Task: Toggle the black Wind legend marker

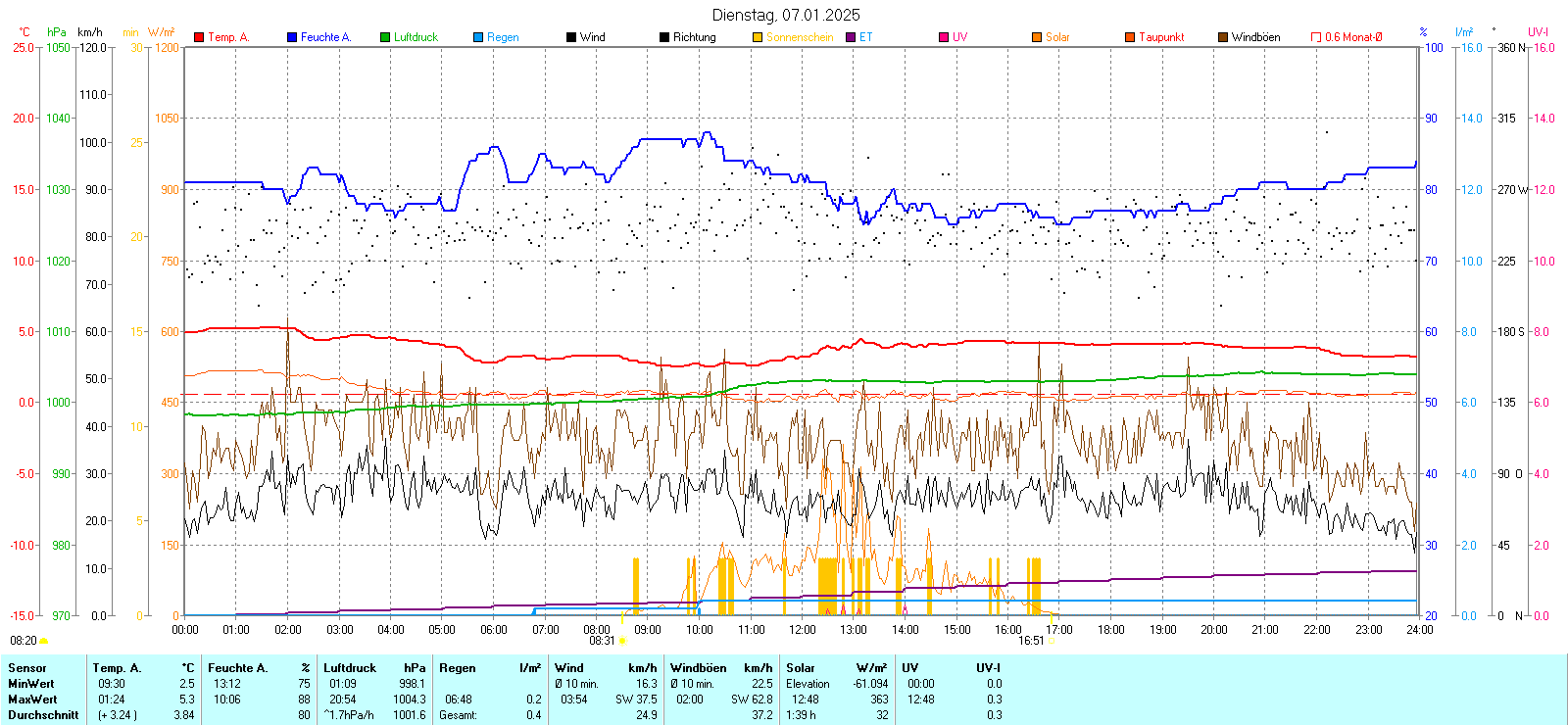Action: point(571,37)
